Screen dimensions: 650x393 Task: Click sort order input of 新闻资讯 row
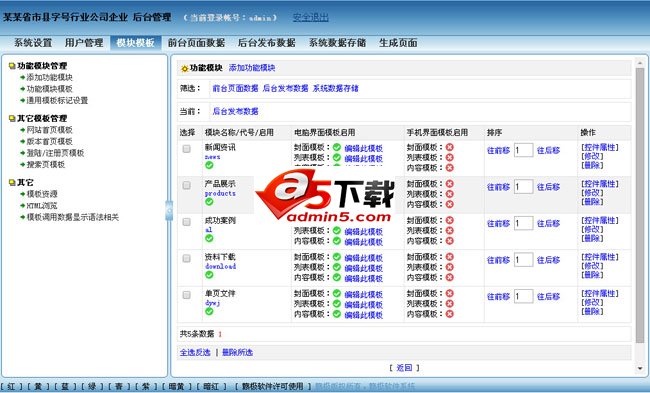click(524, 150)
